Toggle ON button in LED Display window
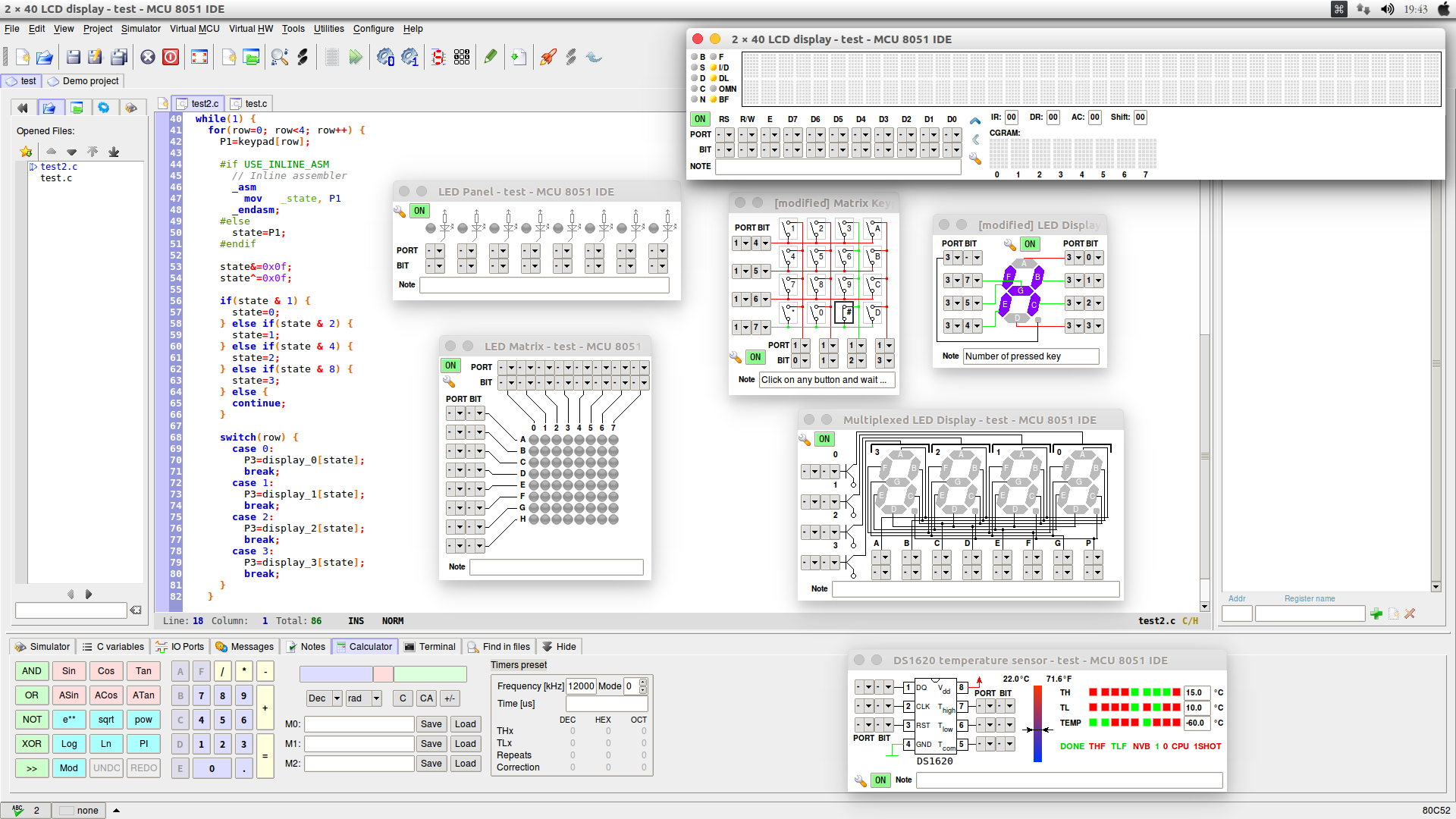 (x=1030, y=244)
